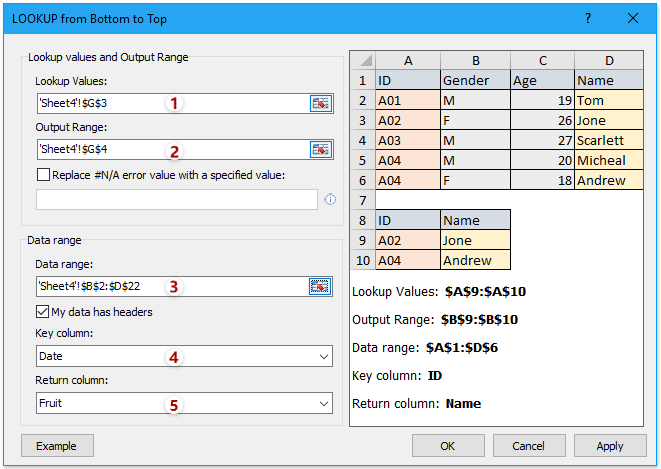661x469 pixels.
Task: Uncheck My data has headers
Action: pyautogui.click(x=43, y=312)
